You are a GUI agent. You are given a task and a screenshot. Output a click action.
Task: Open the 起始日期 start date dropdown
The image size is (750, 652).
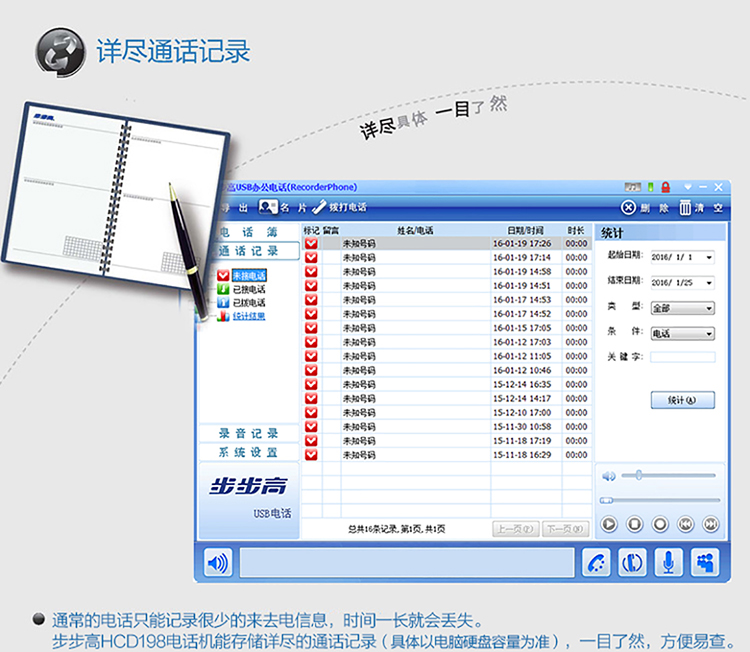pyautogui.click(x=709, y=257)
